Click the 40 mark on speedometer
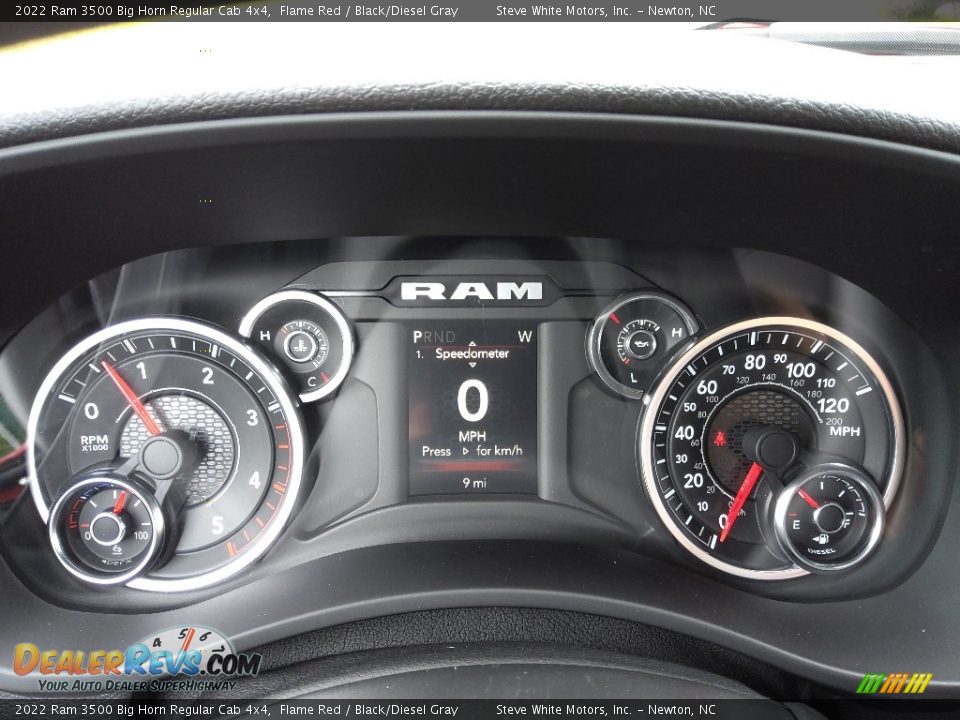The width and height of the screenshot is (960, 720). pyautogui.click(x=684, y=433)
